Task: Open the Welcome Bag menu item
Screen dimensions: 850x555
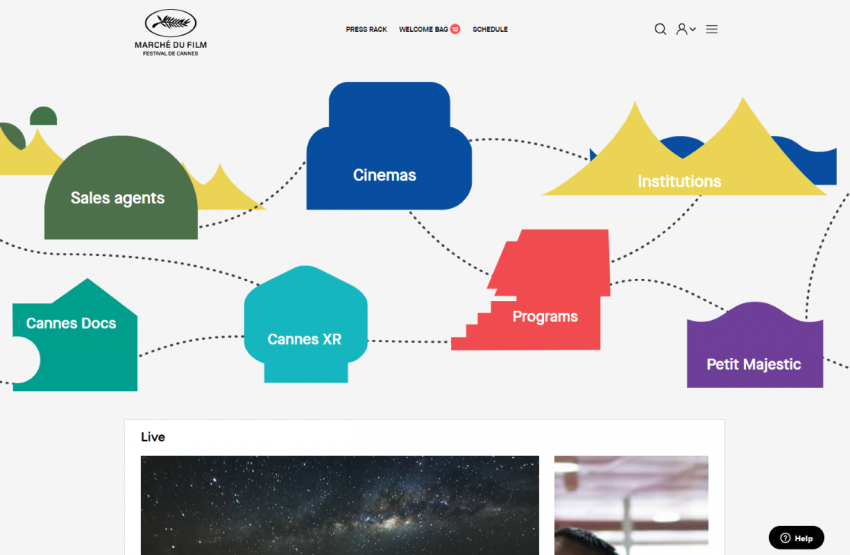Action: click(423, 29)
